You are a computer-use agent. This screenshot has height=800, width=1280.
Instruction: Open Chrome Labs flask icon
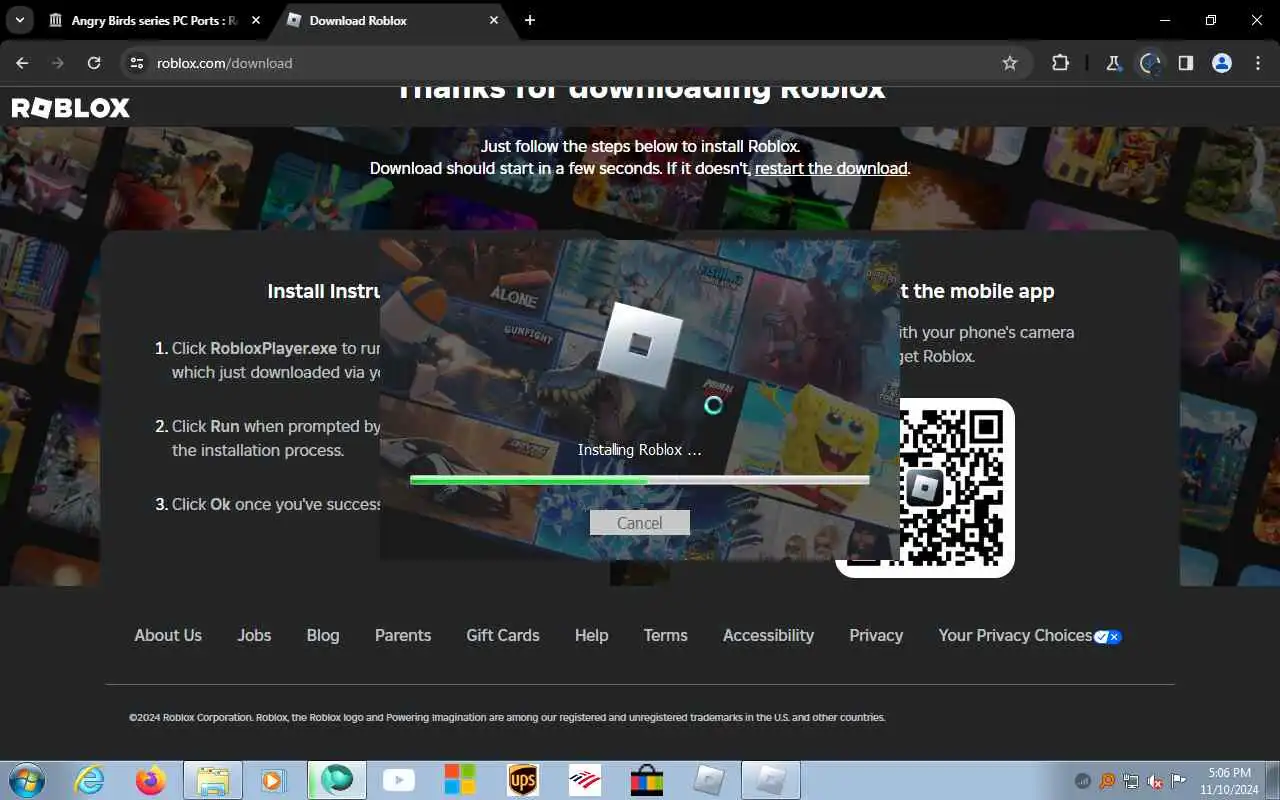click(x=1113, y=63)
